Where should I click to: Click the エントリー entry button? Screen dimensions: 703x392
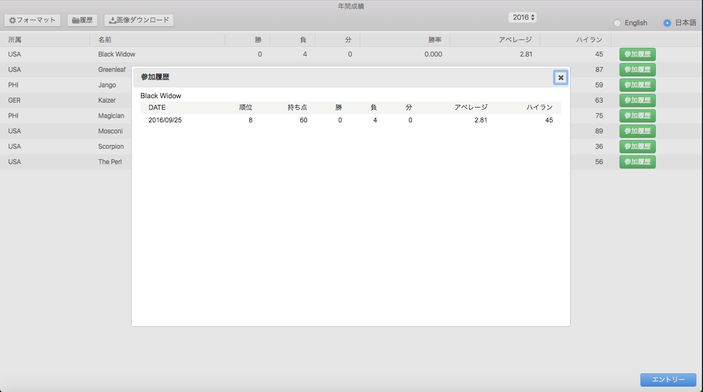[668, 379]
